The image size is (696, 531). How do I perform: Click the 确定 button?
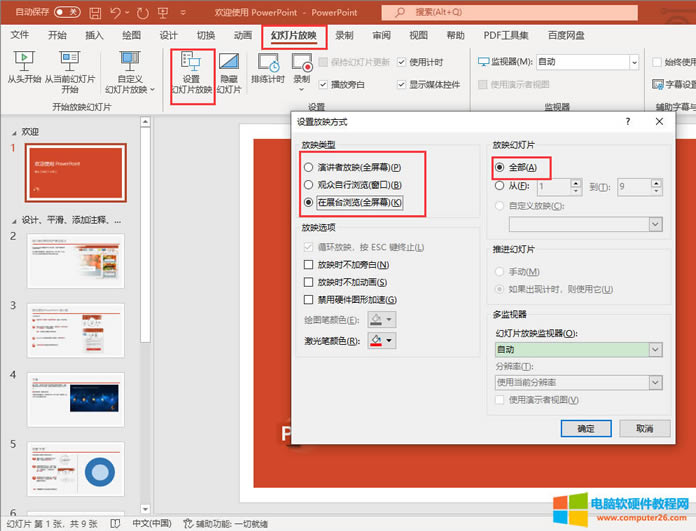585,428
